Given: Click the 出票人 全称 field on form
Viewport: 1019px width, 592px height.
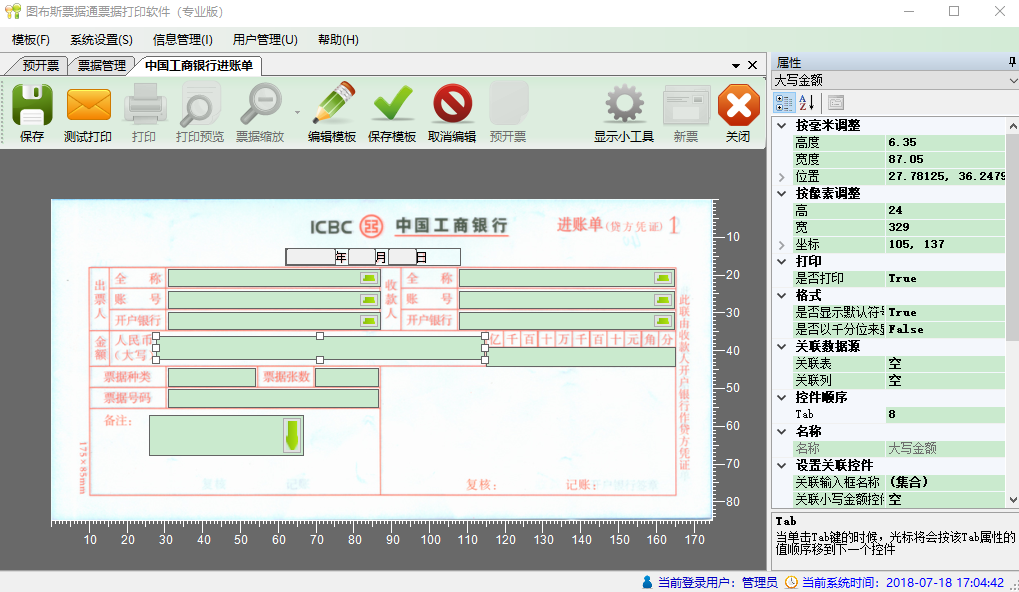Looking at the screenshot, I should tap(265, 278).
